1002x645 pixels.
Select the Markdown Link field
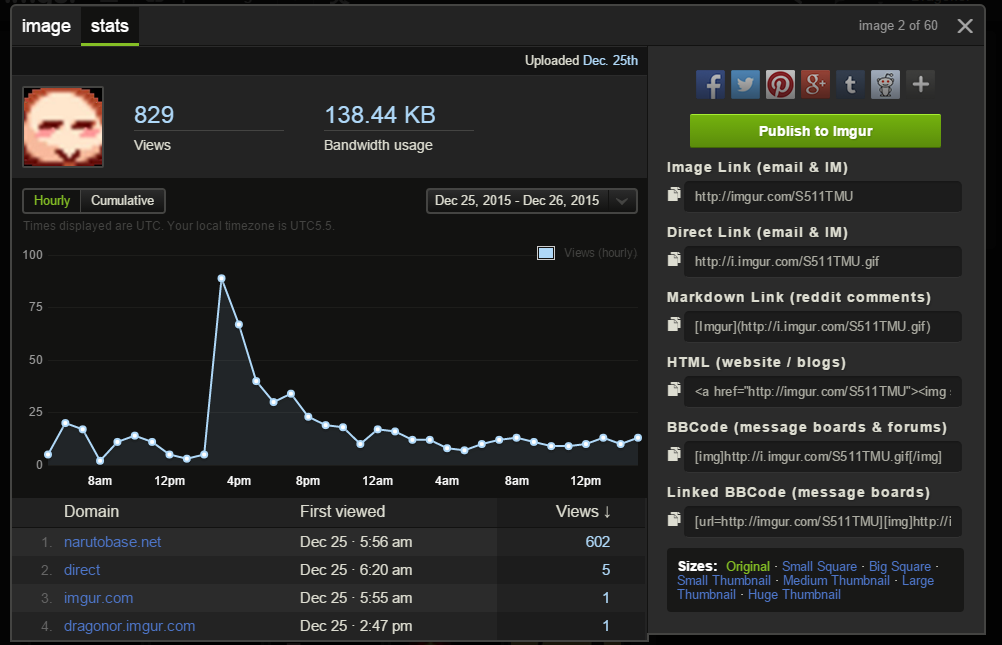[823, 327]
